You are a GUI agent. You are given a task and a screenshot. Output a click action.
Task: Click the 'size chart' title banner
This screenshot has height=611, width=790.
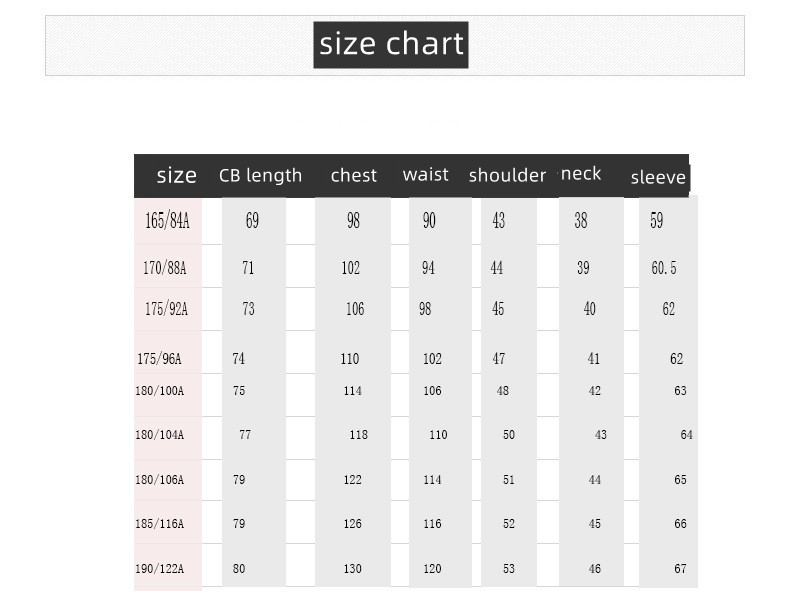pyautogui.click(x=390, y=45)
